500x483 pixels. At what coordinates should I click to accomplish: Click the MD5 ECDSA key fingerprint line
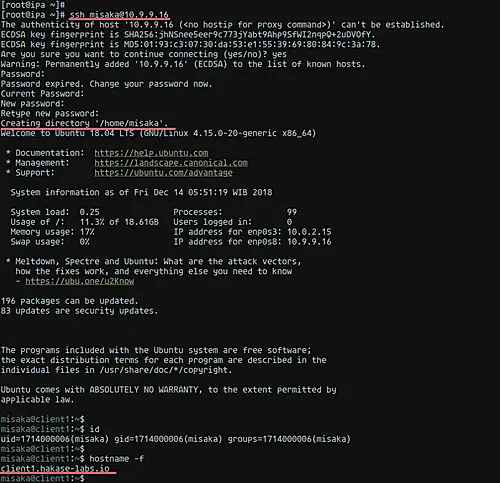(x=190, y=44)
